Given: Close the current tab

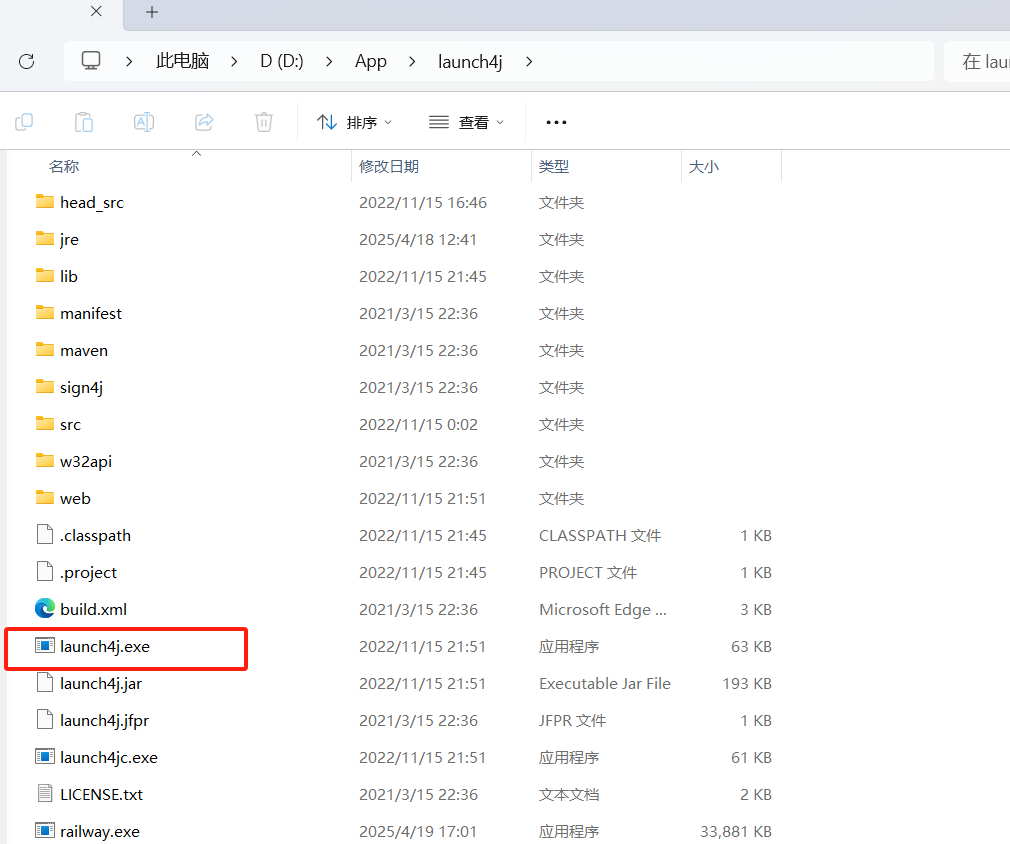Looking at the screenshot, I should coord(96,12).
